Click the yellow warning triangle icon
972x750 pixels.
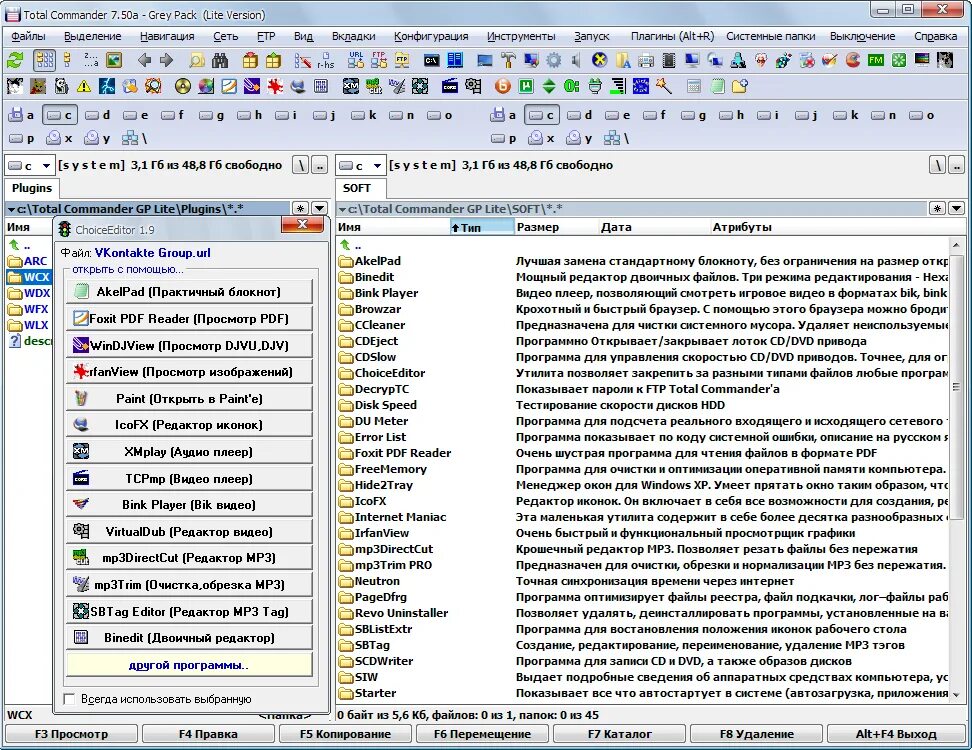point(84,86)
